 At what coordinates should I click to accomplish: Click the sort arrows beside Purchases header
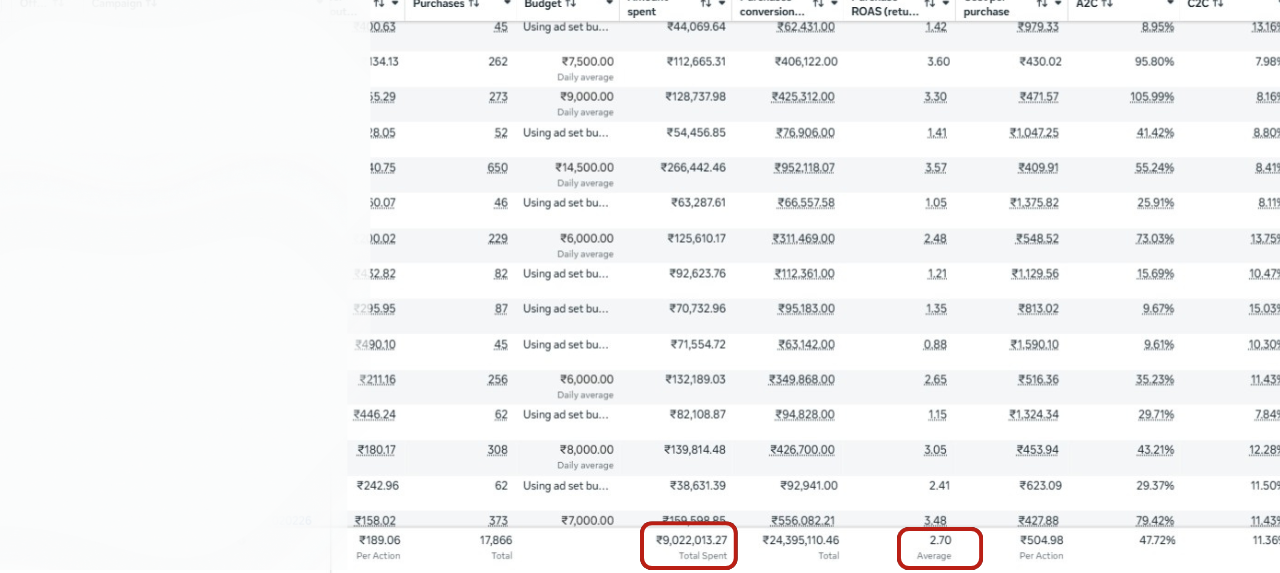(474, 4)
